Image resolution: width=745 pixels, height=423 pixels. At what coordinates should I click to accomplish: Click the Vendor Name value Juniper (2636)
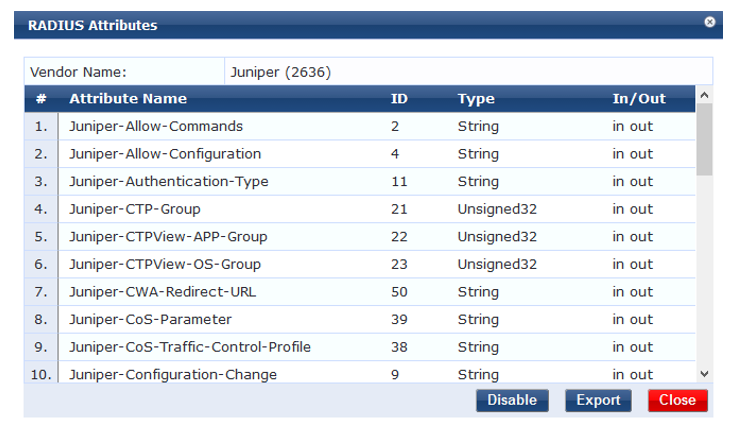(281, 72)
